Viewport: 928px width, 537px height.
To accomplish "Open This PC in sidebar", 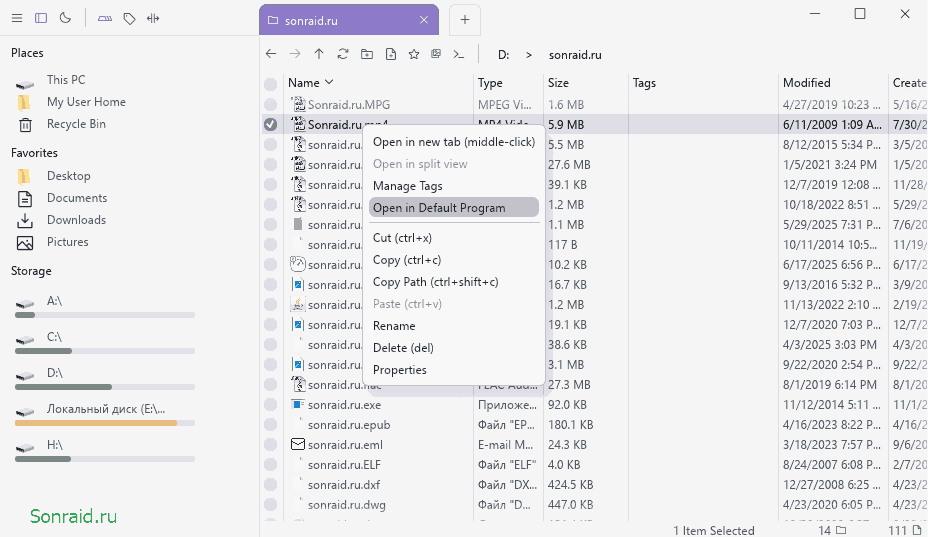I will [x=66, y=80].
